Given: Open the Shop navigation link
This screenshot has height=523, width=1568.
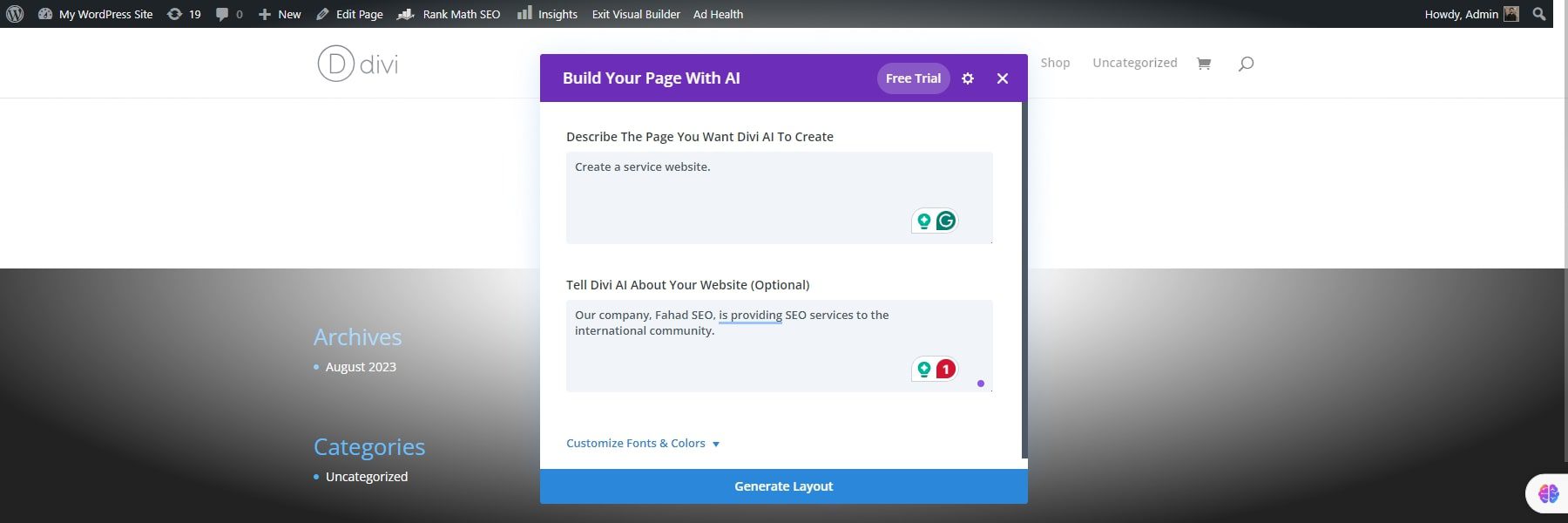Looking at the screenshot, I should (x=1055, y=63).
